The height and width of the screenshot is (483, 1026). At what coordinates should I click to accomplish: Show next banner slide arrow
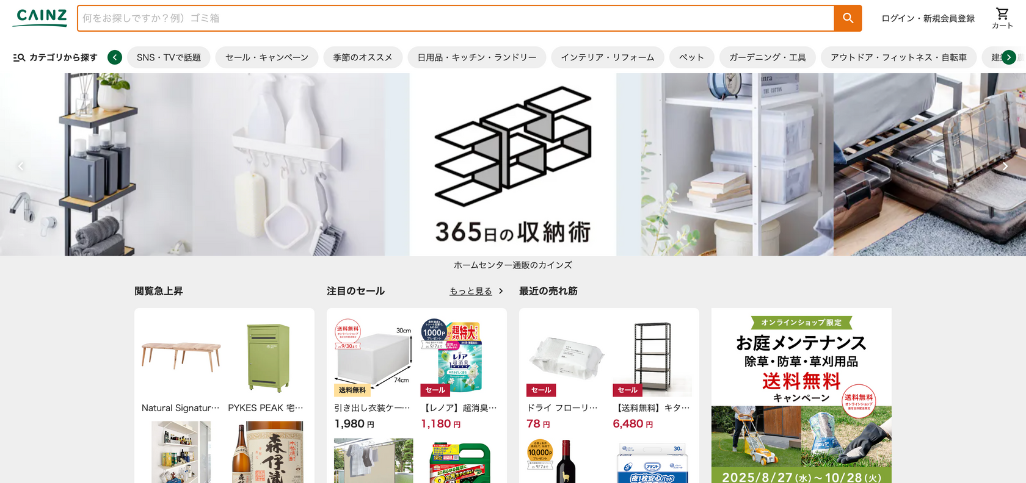(1005, 166)
